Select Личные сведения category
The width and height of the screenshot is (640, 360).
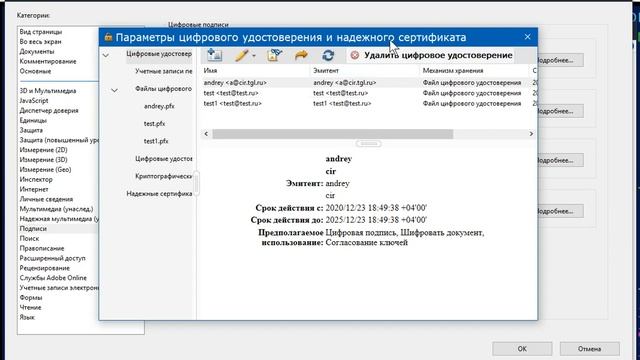pos(46,199)
